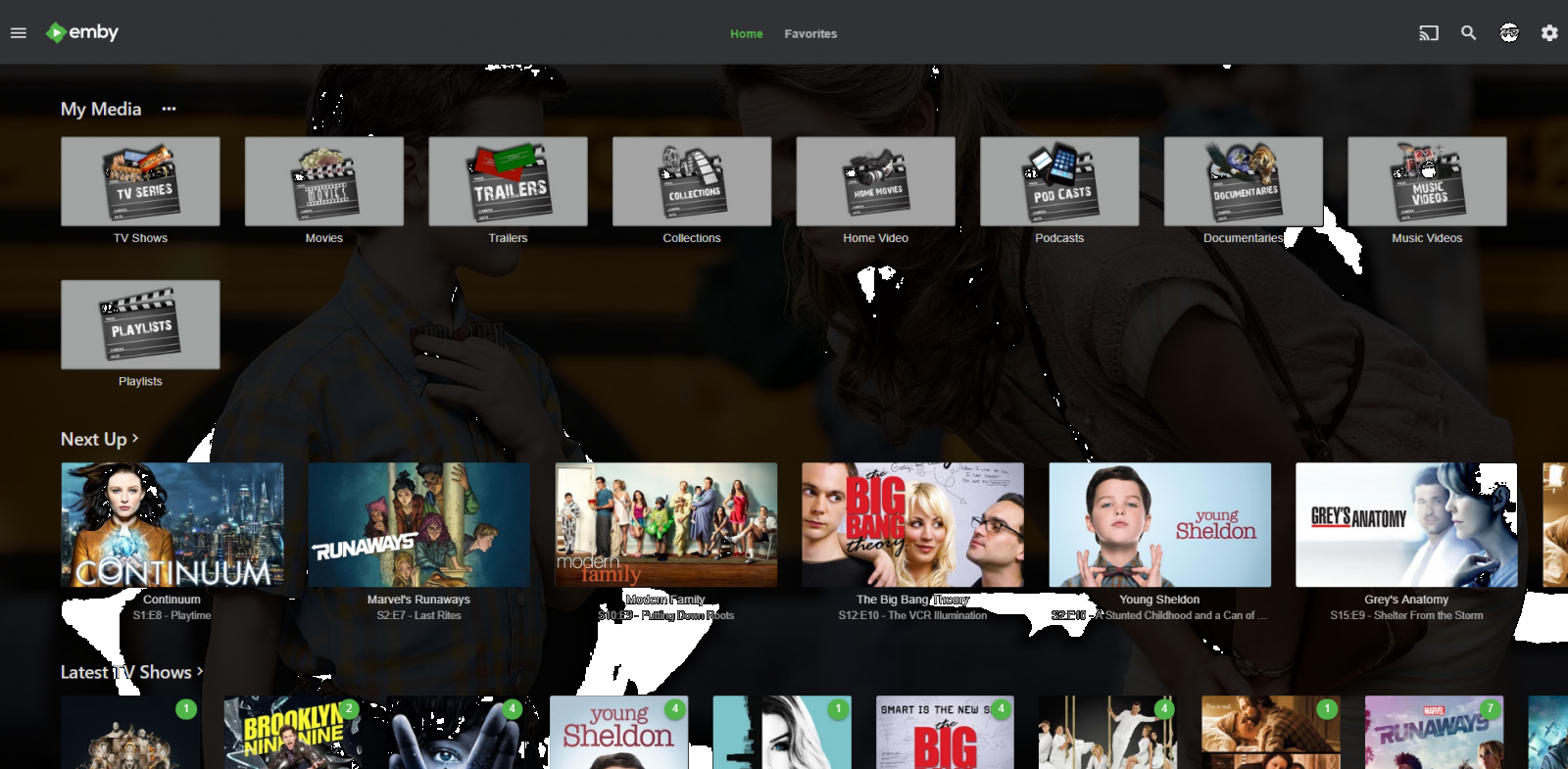This screenshot has height=769, width=1568.
Task: Switch to the Favorites tab
Action: tap(810, 33)
